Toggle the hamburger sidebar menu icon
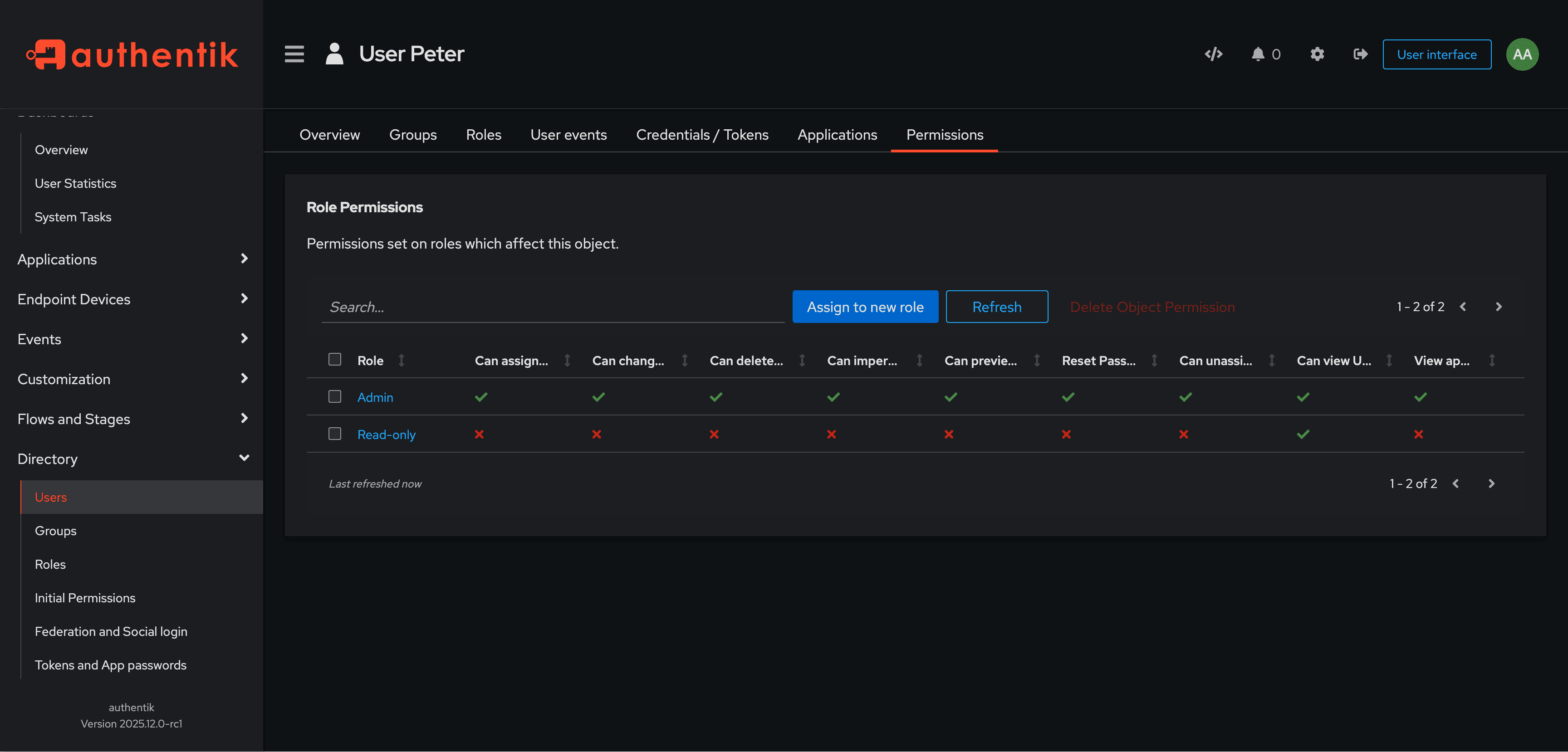1568x752 pixels. [x=294, y=54]
